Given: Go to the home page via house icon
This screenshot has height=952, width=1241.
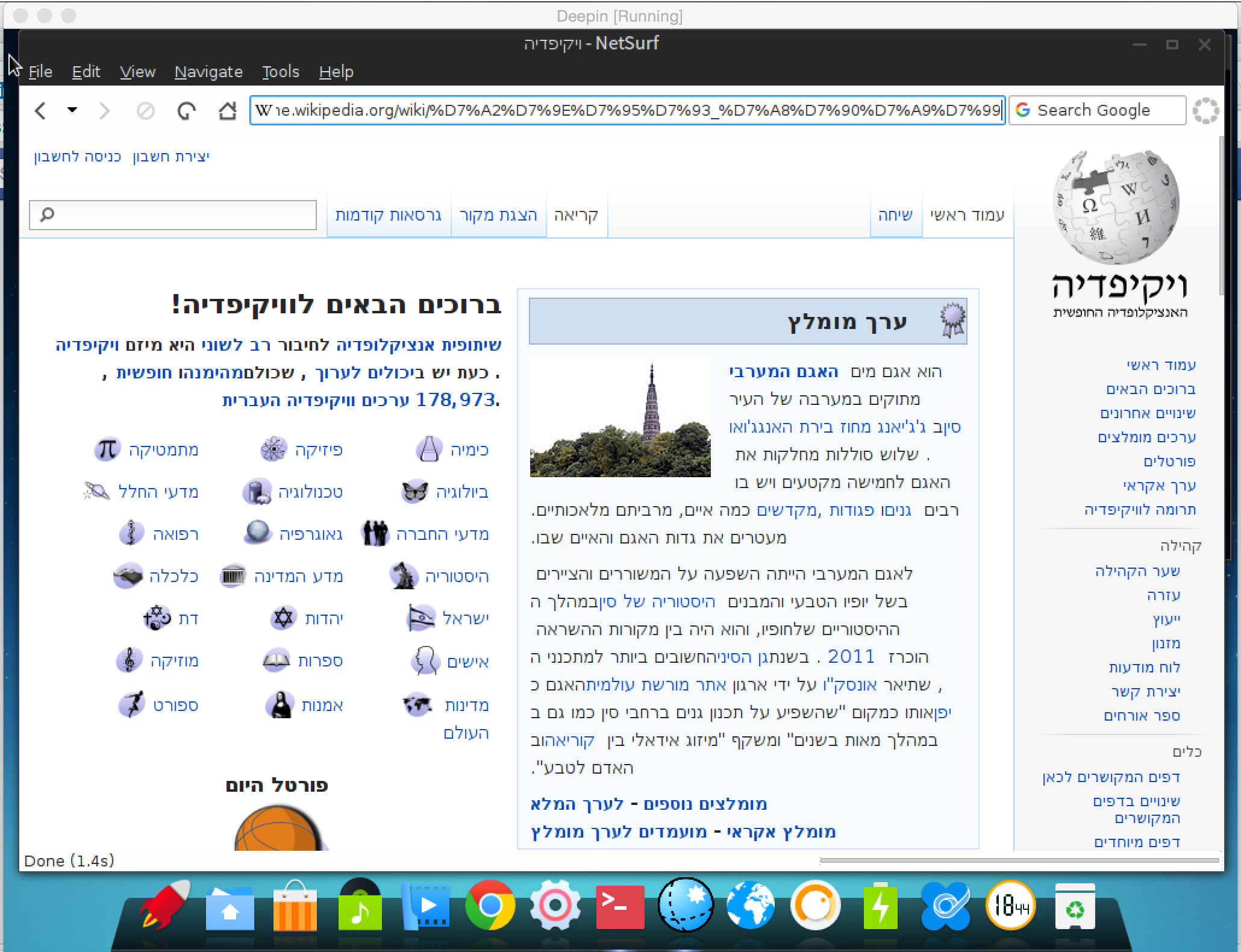Looking at the screenshot, I should (x=227, y=111).
